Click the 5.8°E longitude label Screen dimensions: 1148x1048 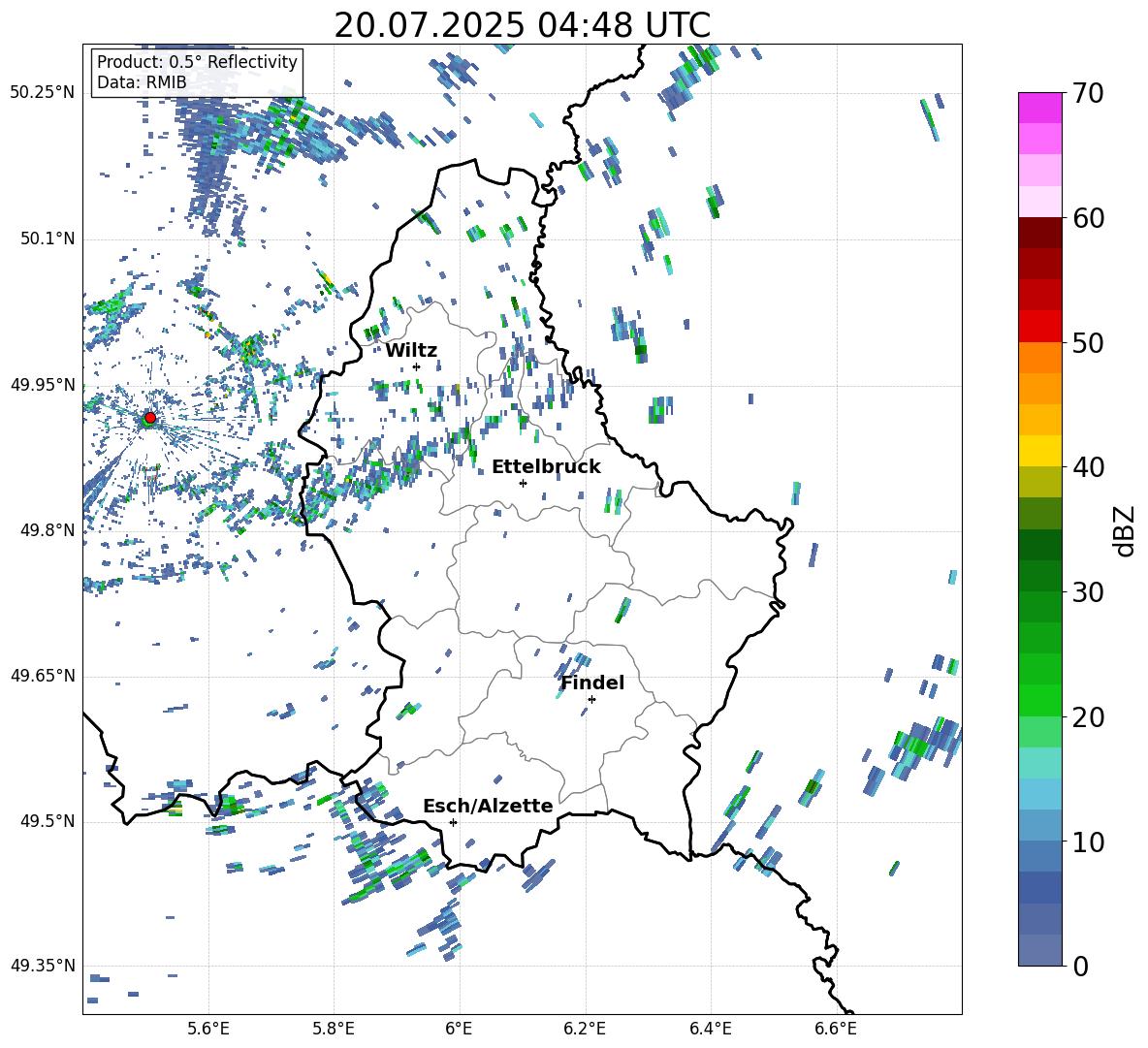tap(334, 1029)
